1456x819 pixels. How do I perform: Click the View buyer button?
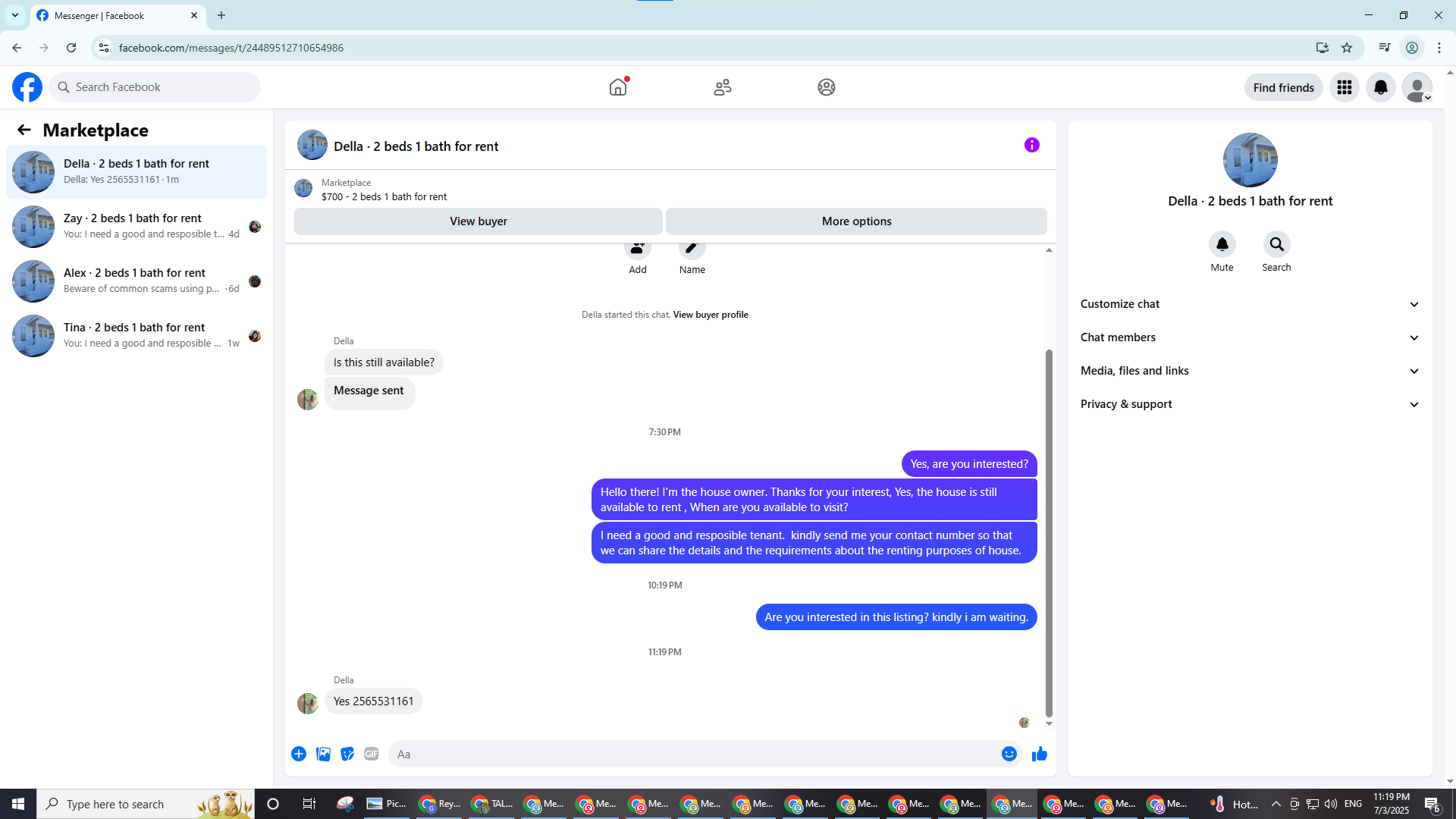(478, 221)
